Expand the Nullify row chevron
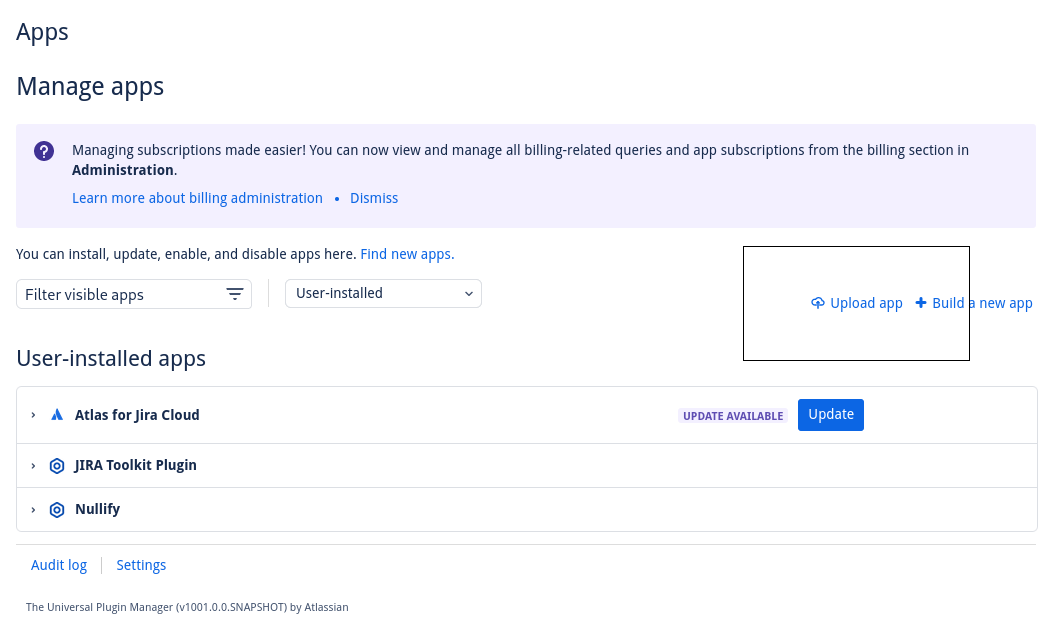 33,510
